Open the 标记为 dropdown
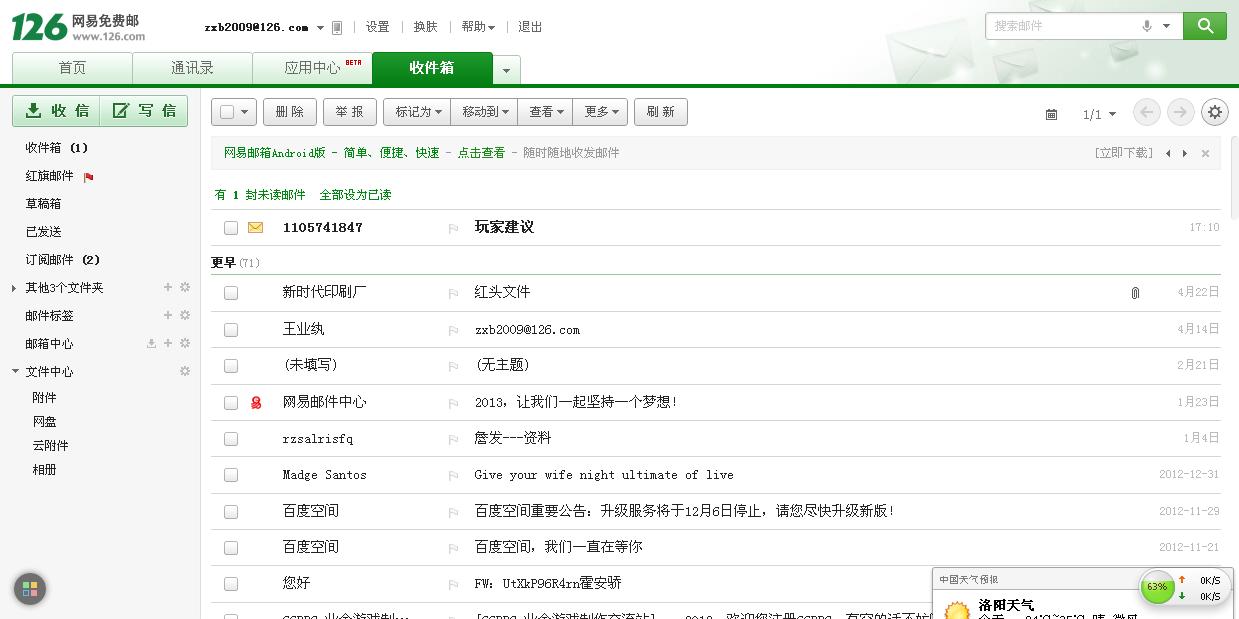 [417, 112]
